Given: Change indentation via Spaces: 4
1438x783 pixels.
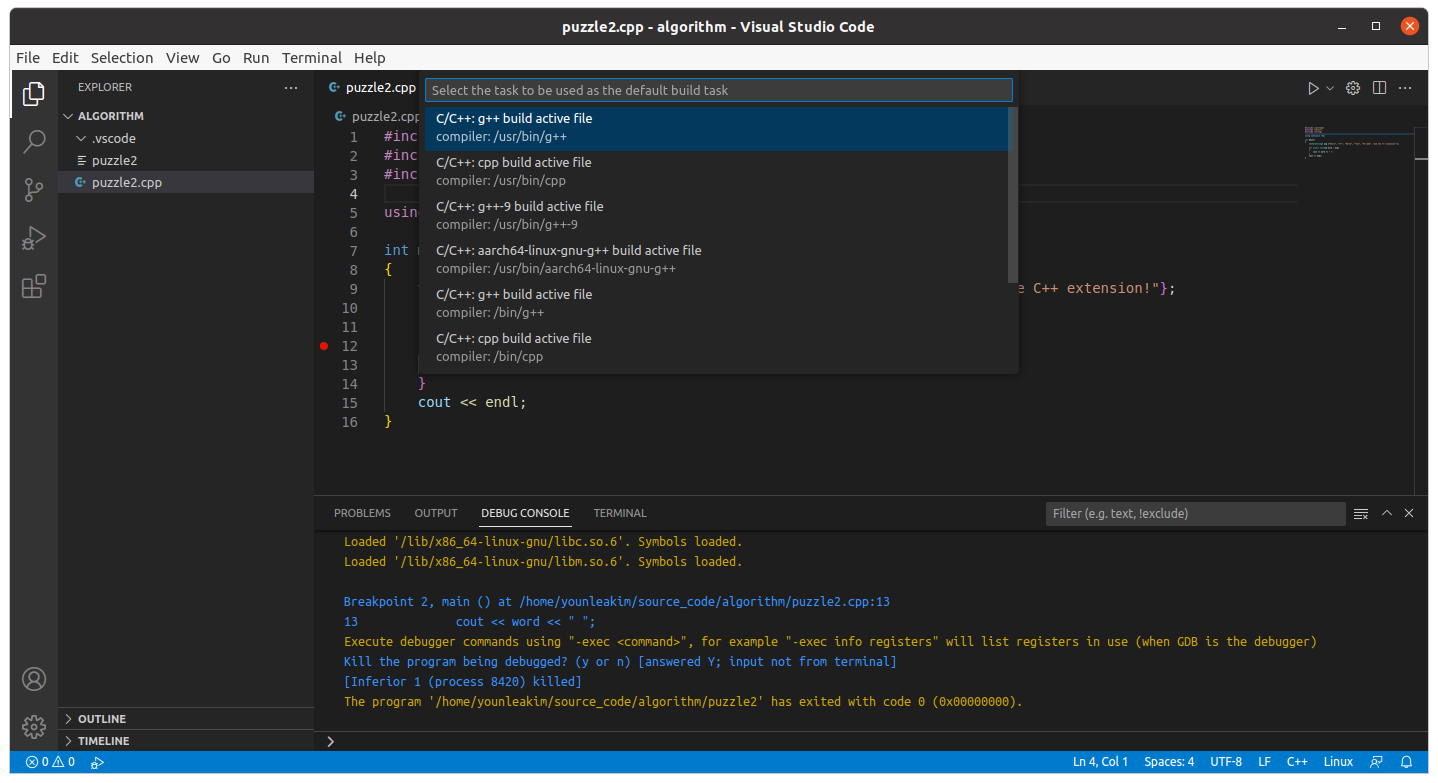Looking at the screenshot, I should pyautogui.click(x=1169, y=762).
